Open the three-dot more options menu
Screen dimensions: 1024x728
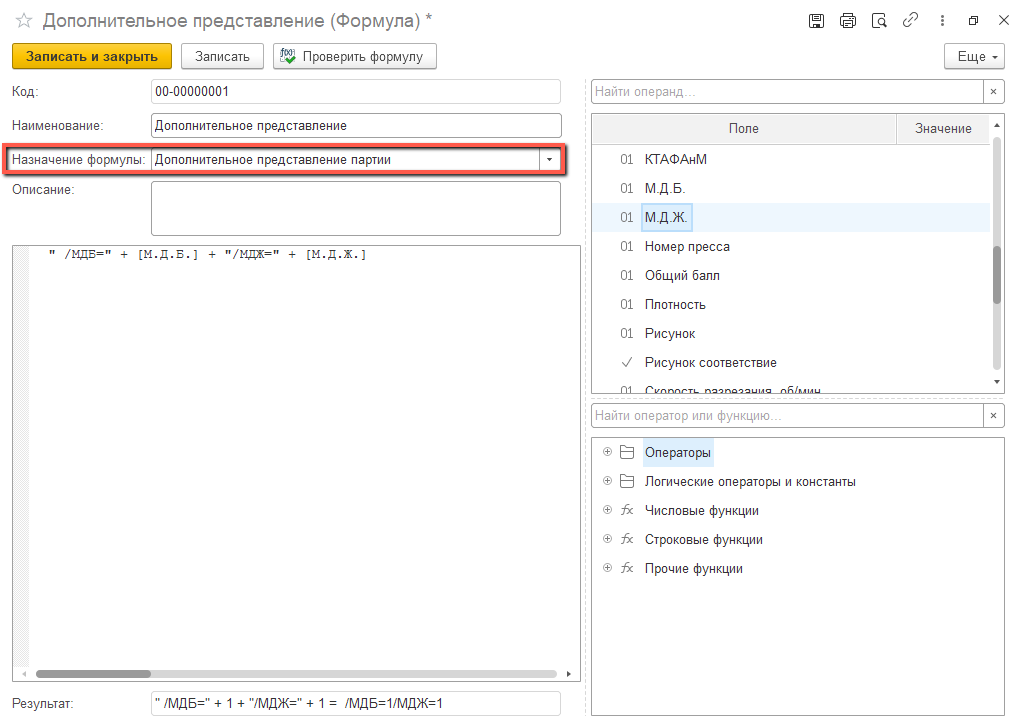click(941, 21)
